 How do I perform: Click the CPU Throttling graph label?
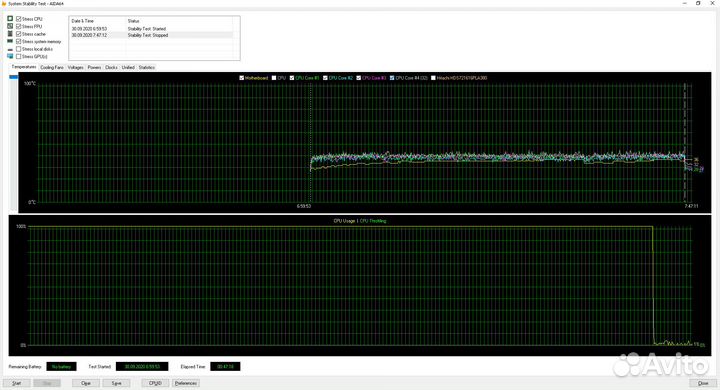(x=373, y=221)
